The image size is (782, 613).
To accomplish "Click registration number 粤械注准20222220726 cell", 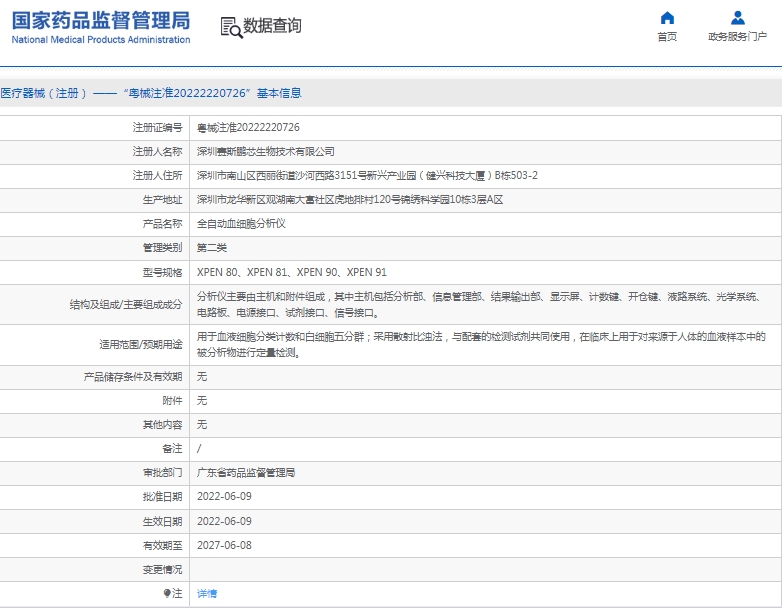I will pyautogui.click(x=248, y=128).
